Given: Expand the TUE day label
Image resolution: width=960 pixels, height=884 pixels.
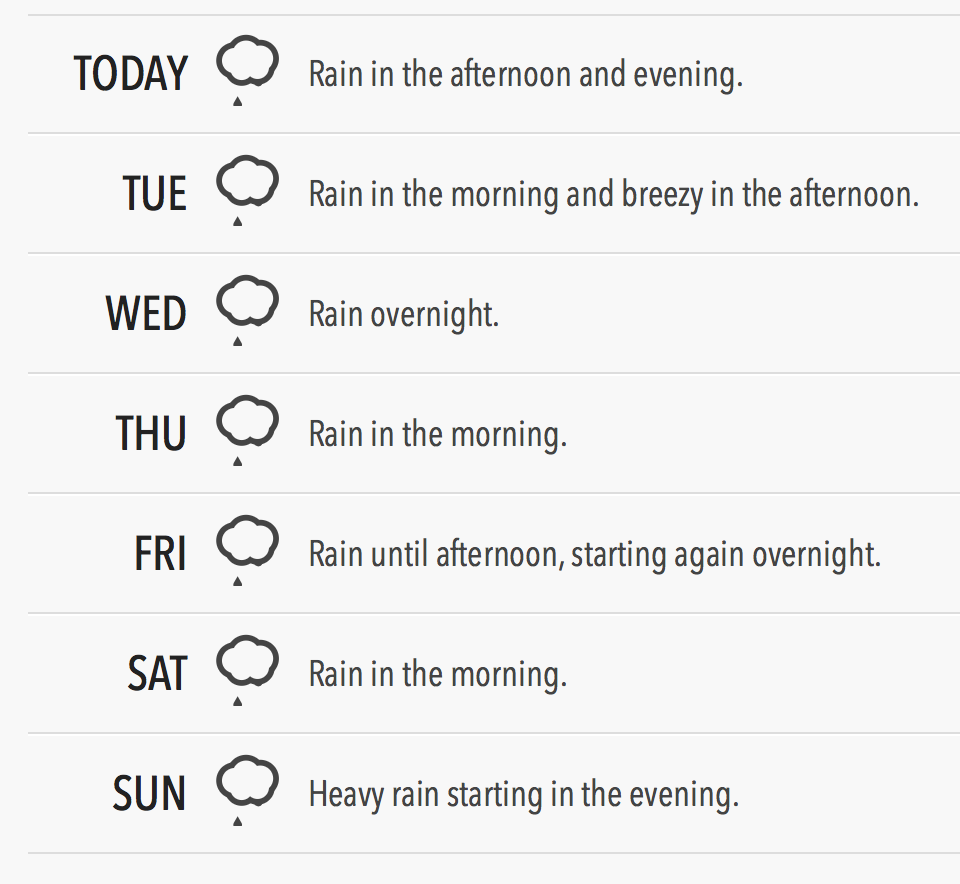Looking at the screenshot, I should [155, 194].
